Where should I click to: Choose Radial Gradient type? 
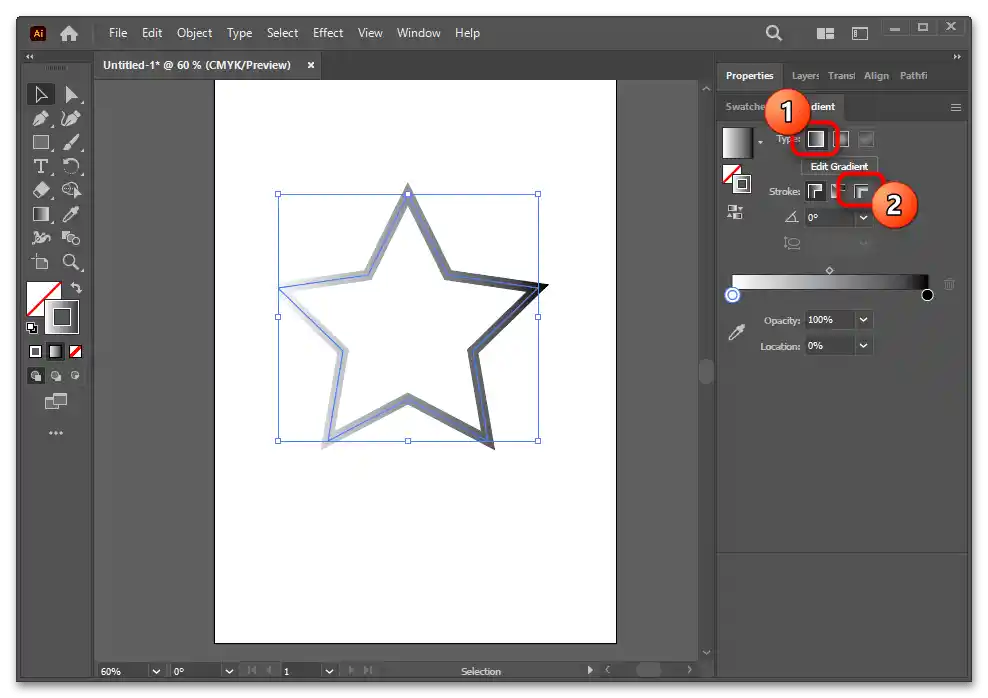click(x=842, y=139)
